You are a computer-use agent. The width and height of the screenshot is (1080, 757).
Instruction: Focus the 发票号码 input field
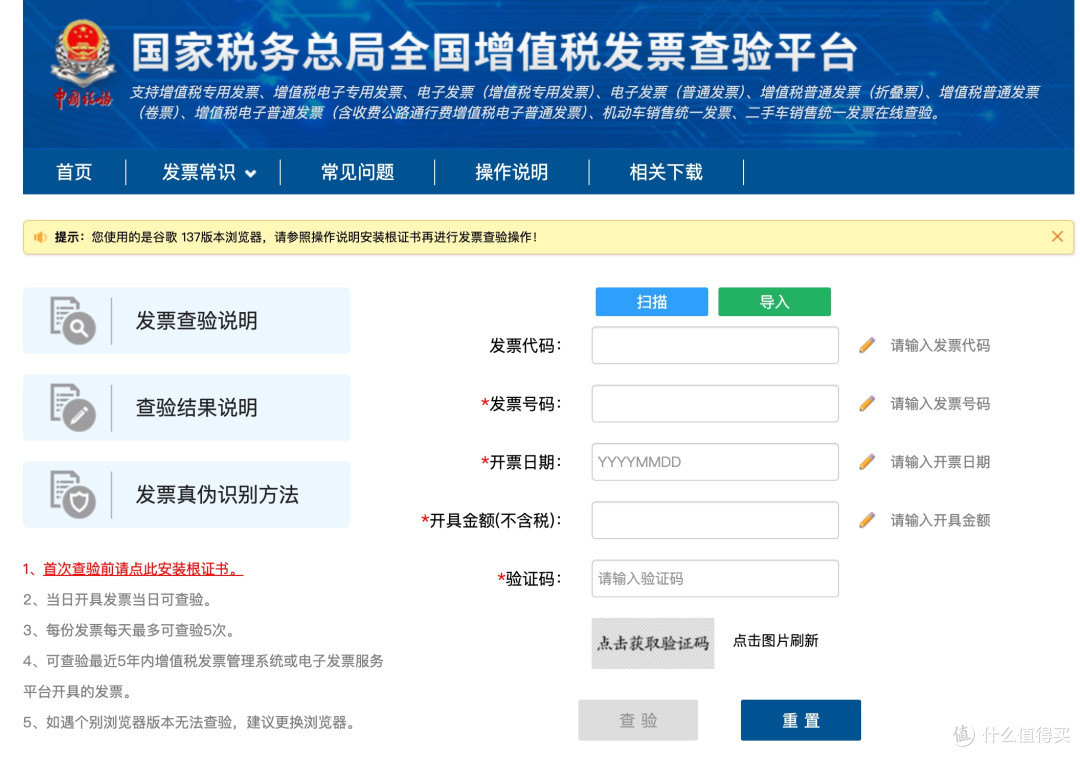[x=715, y=404]
